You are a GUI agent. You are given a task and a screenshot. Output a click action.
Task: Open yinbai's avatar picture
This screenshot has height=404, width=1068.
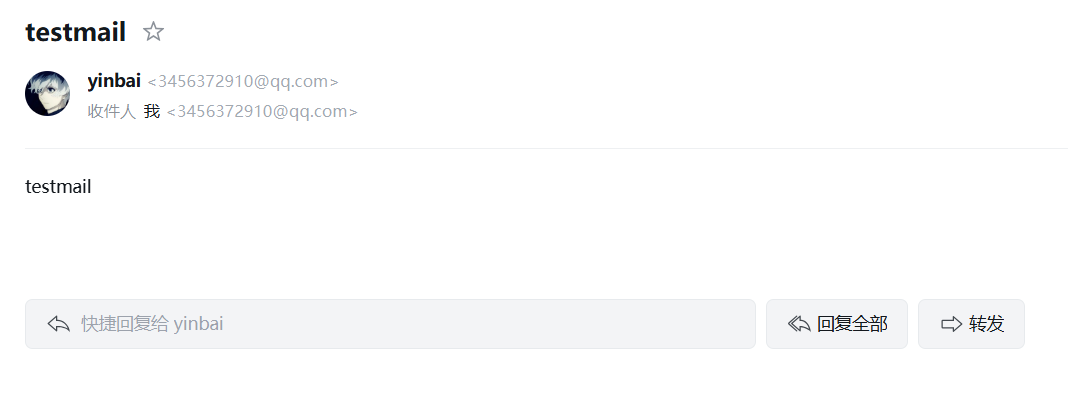[47, 93]
